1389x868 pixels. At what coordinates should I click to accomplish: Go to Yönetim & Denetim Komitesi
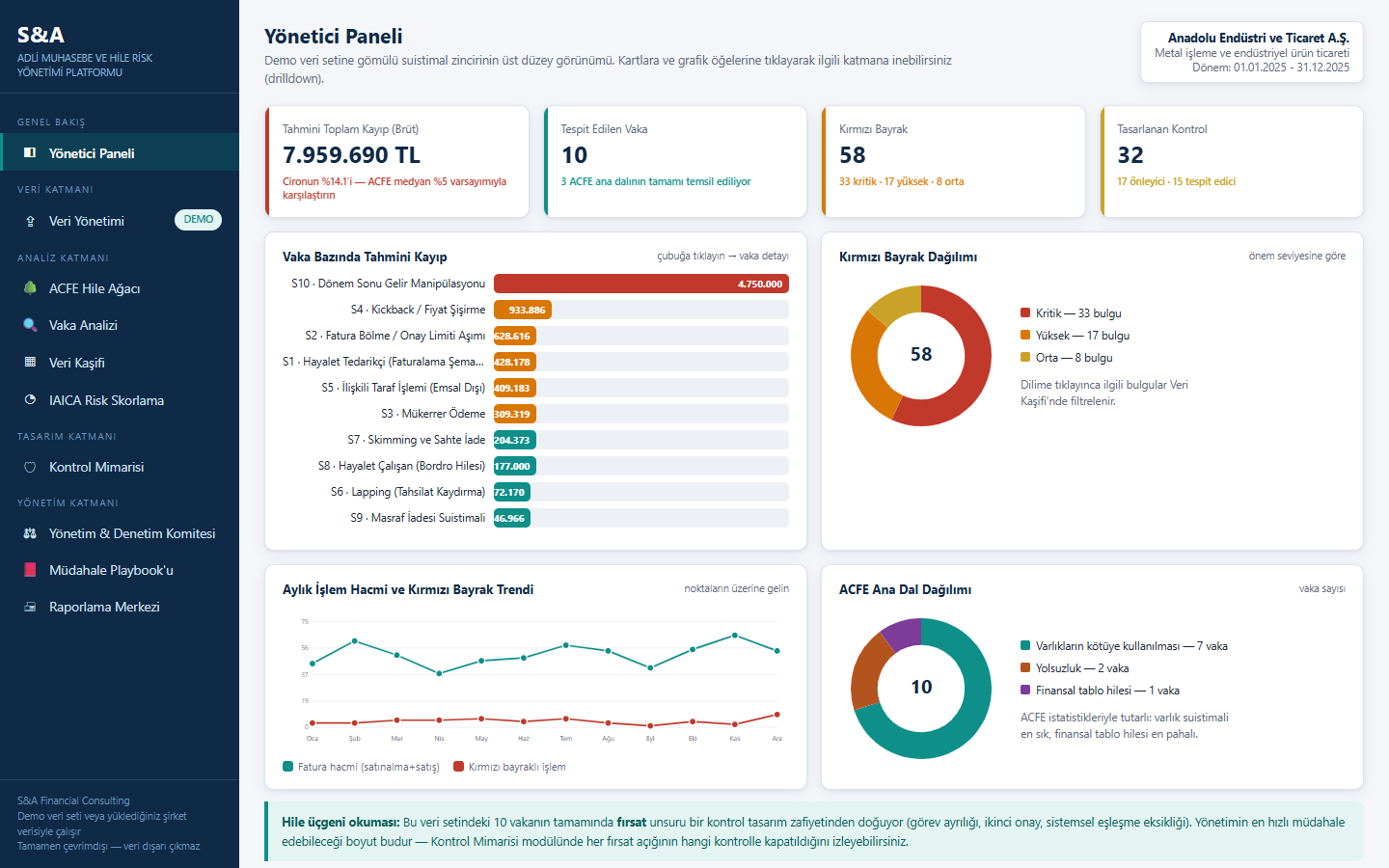tap(120, 533)
